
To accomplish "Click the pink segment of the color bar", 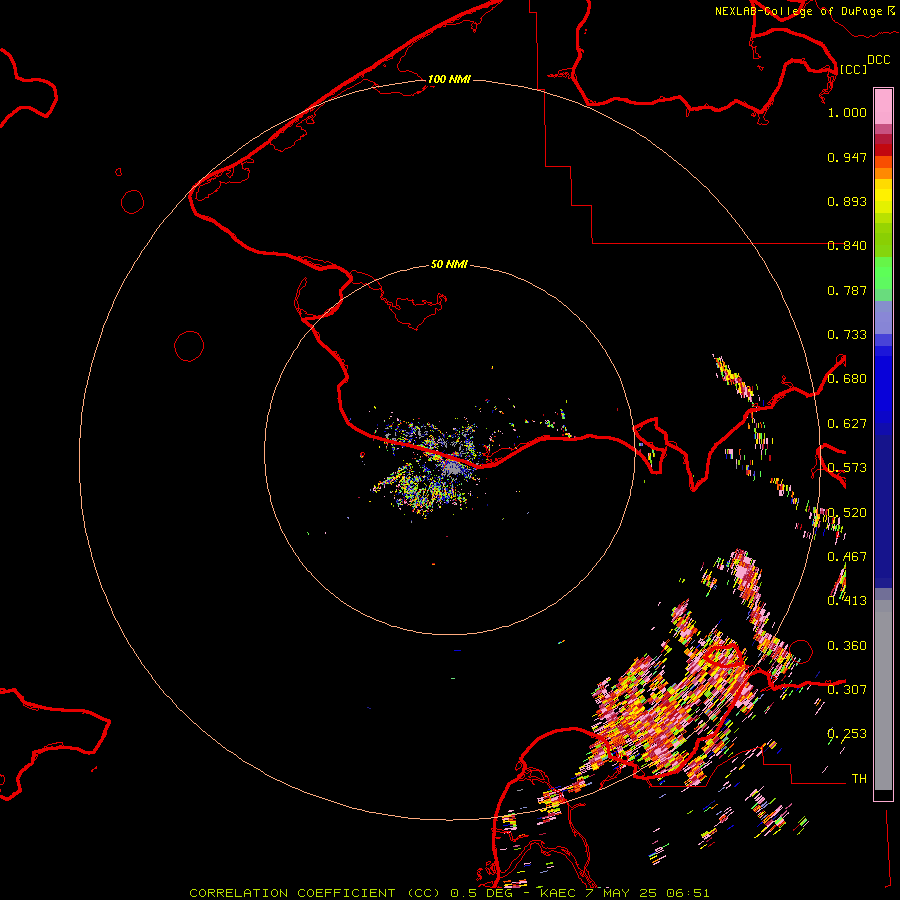I will pyautogui.click(x=883, y=107).
